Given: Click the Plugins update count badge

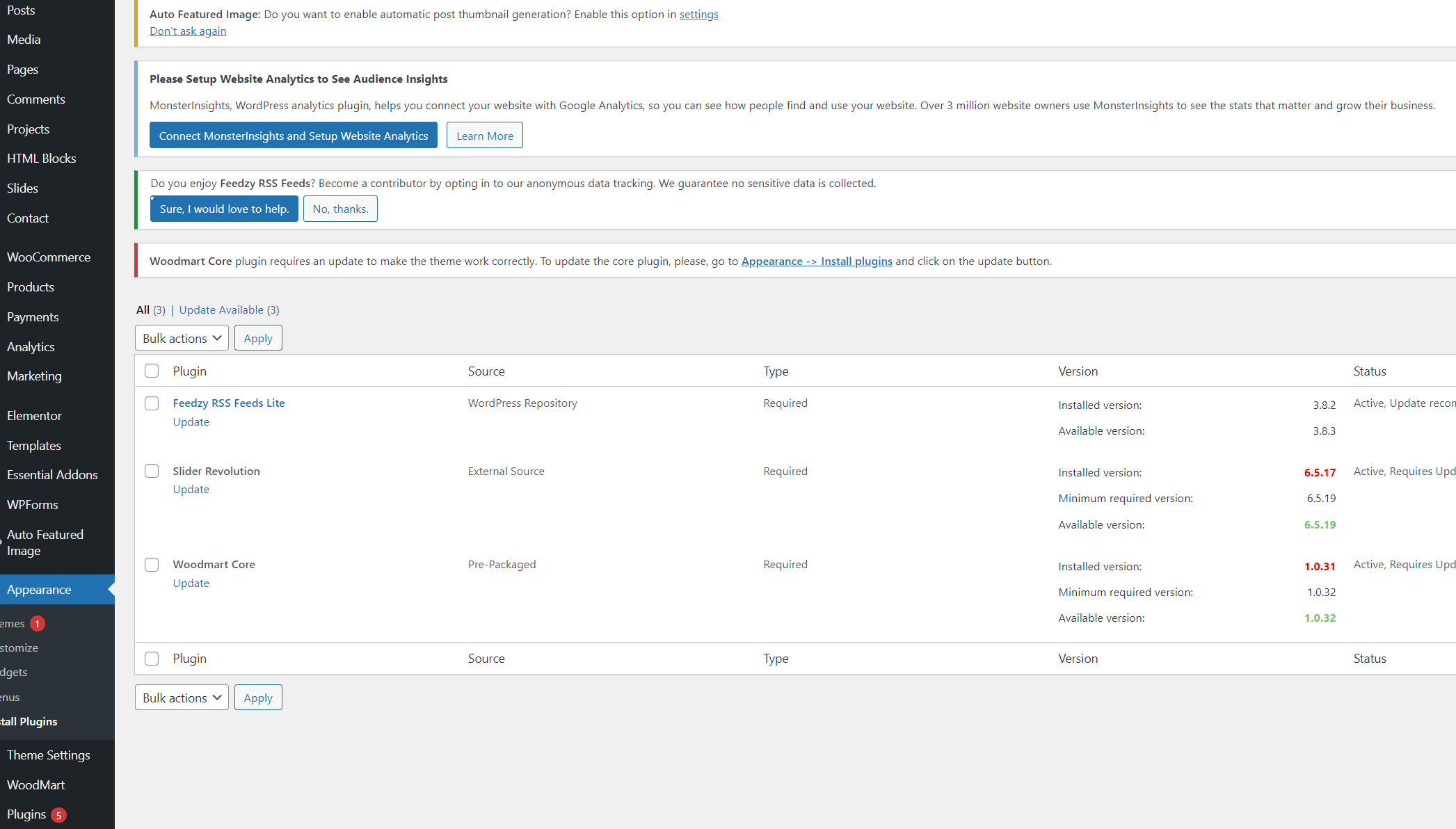Looking at the screenshot, I should (59, 815).
